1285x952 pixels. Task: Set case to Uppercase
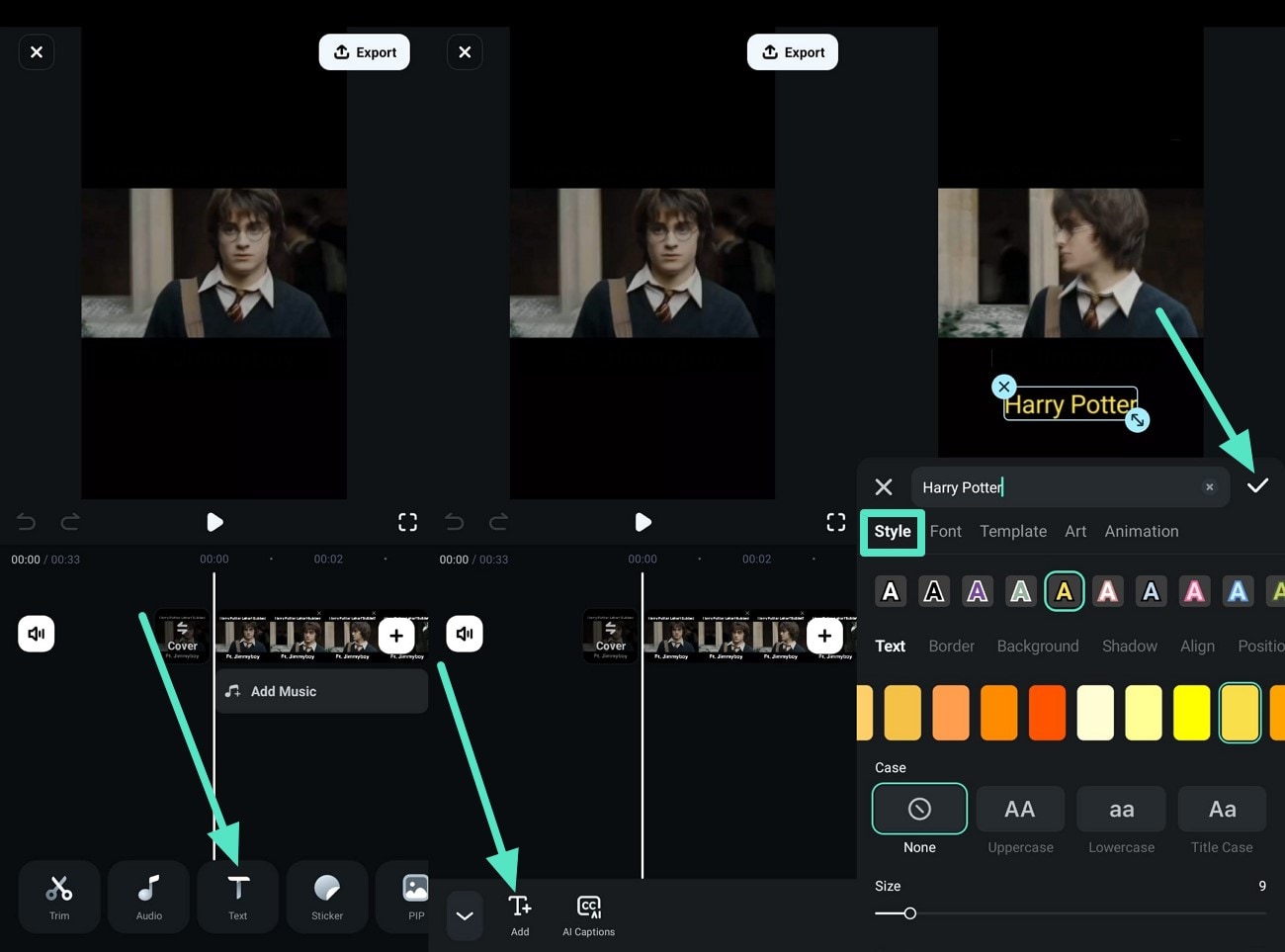click(x=1020, y=810)
